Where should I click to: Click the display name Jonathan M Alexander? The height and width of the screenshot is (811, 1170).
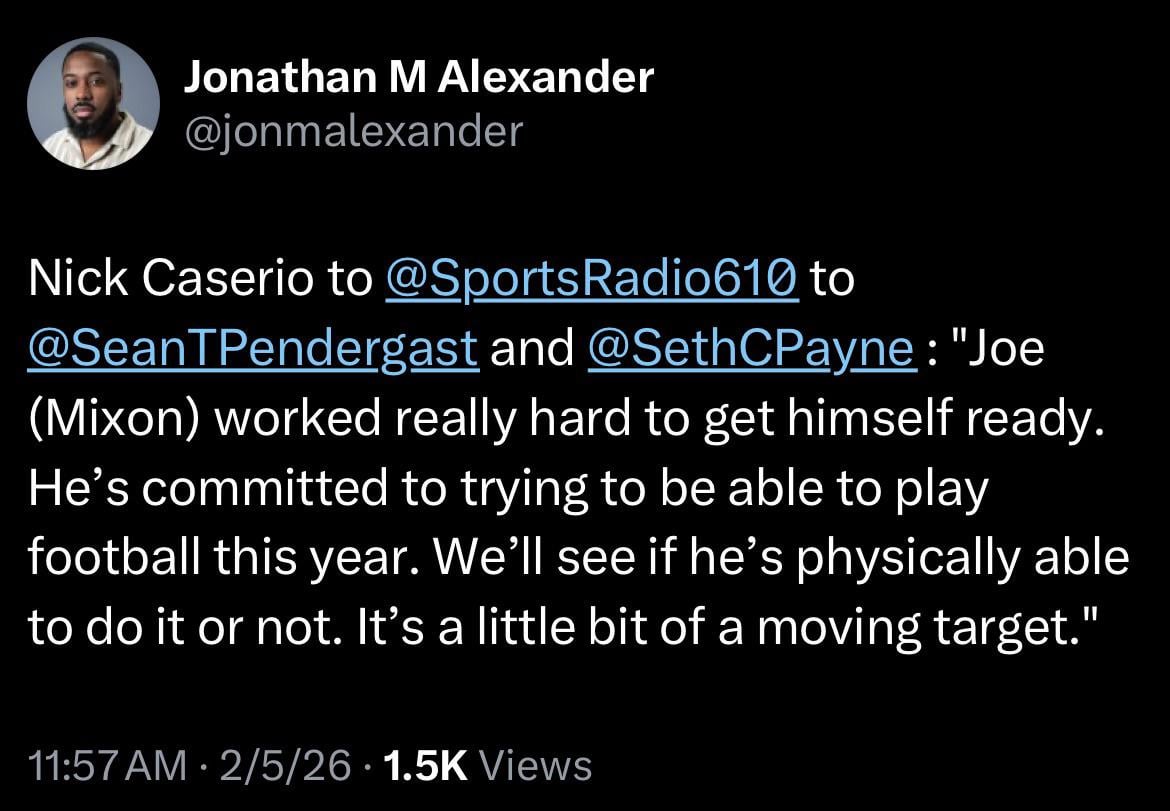pyautogui.click(x=419, y=75)
